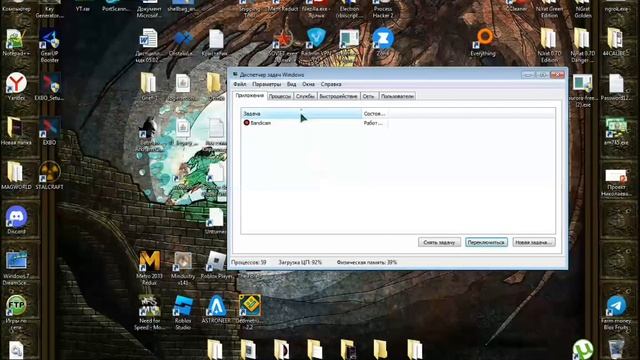The width and height of the screenshot is (640, 360).
Task: Open the Пользователи tab
Action: [397, 96]
